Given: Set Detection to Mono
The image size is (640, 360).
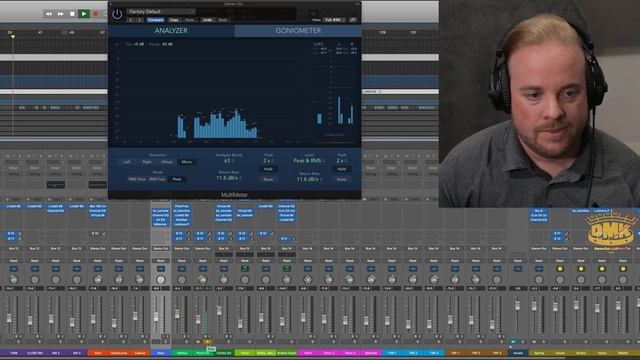Looking at the screenshot, I should coord(187,162).
